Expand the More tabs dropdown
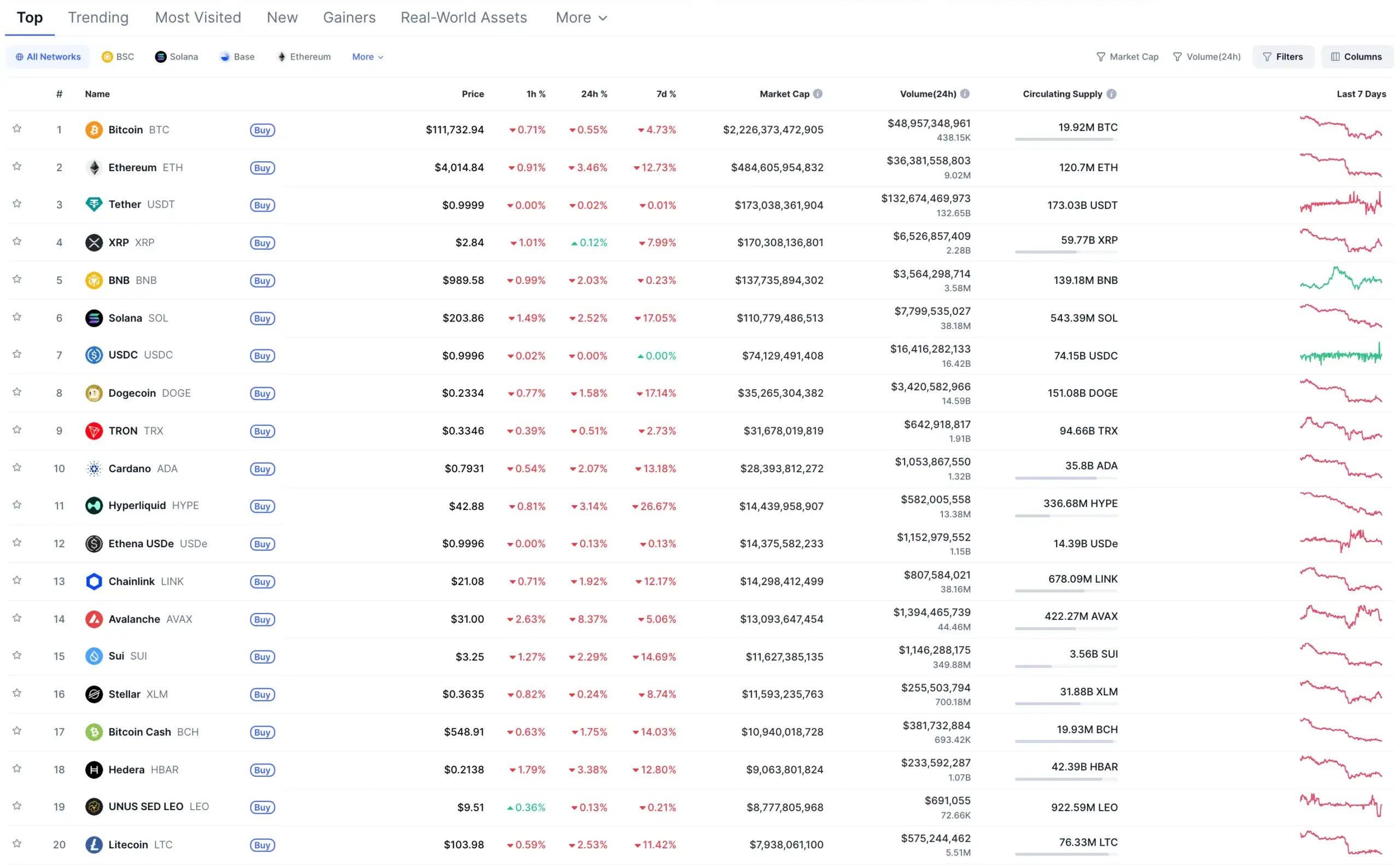Image resolution: width=1400 pixels, height=867 pixels. pyautogui.click(x=580, y=18)
